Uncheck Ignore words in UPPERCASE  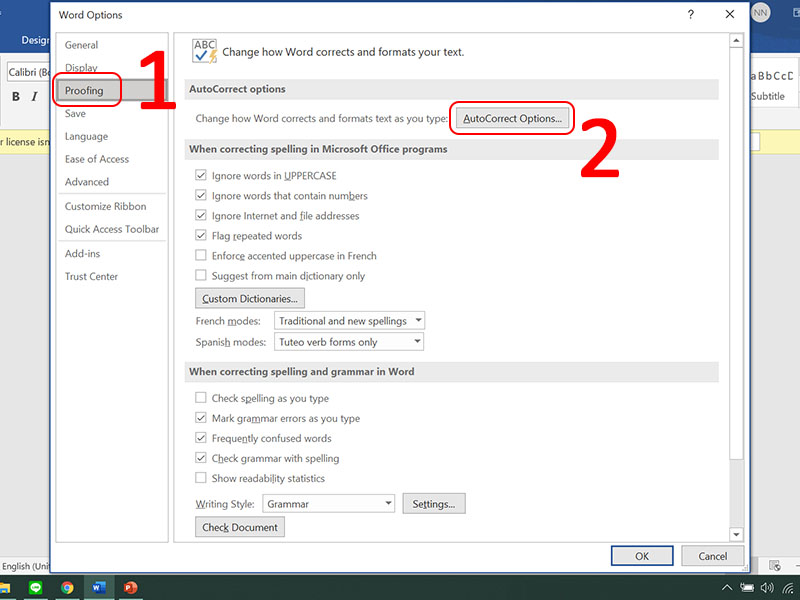point(203,173)
